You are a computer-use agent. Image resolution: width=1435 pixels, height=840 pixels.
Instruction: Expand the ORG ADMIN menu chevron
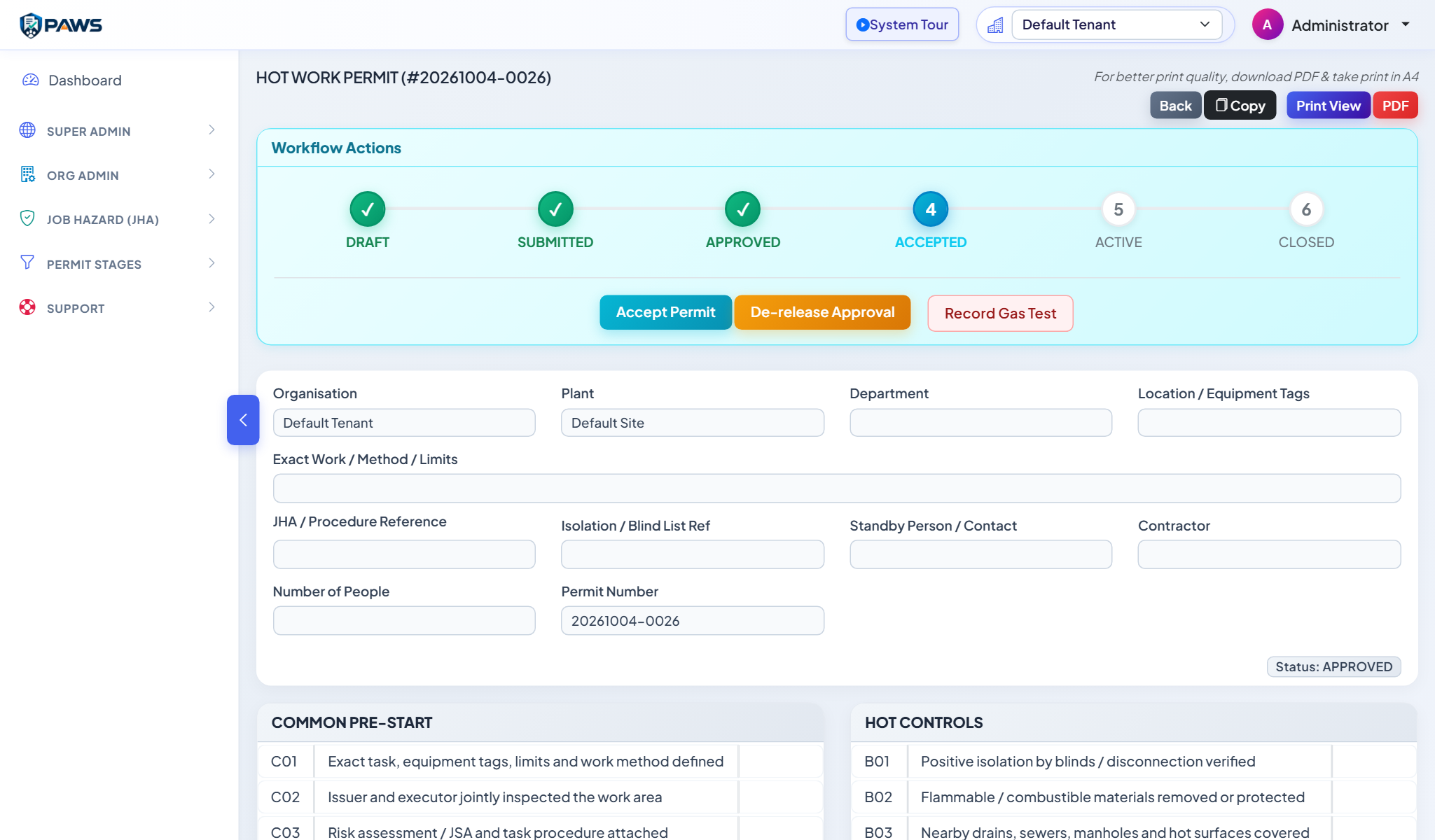(212, 174)
